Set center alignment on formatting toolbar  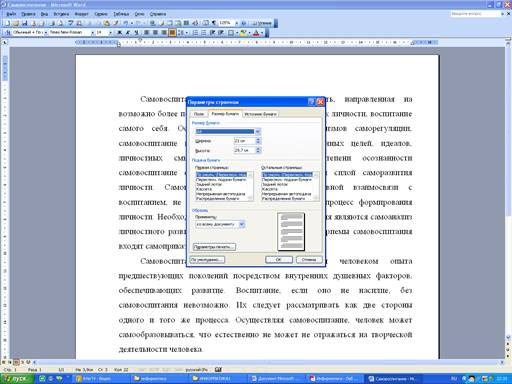tap(155, 32)
